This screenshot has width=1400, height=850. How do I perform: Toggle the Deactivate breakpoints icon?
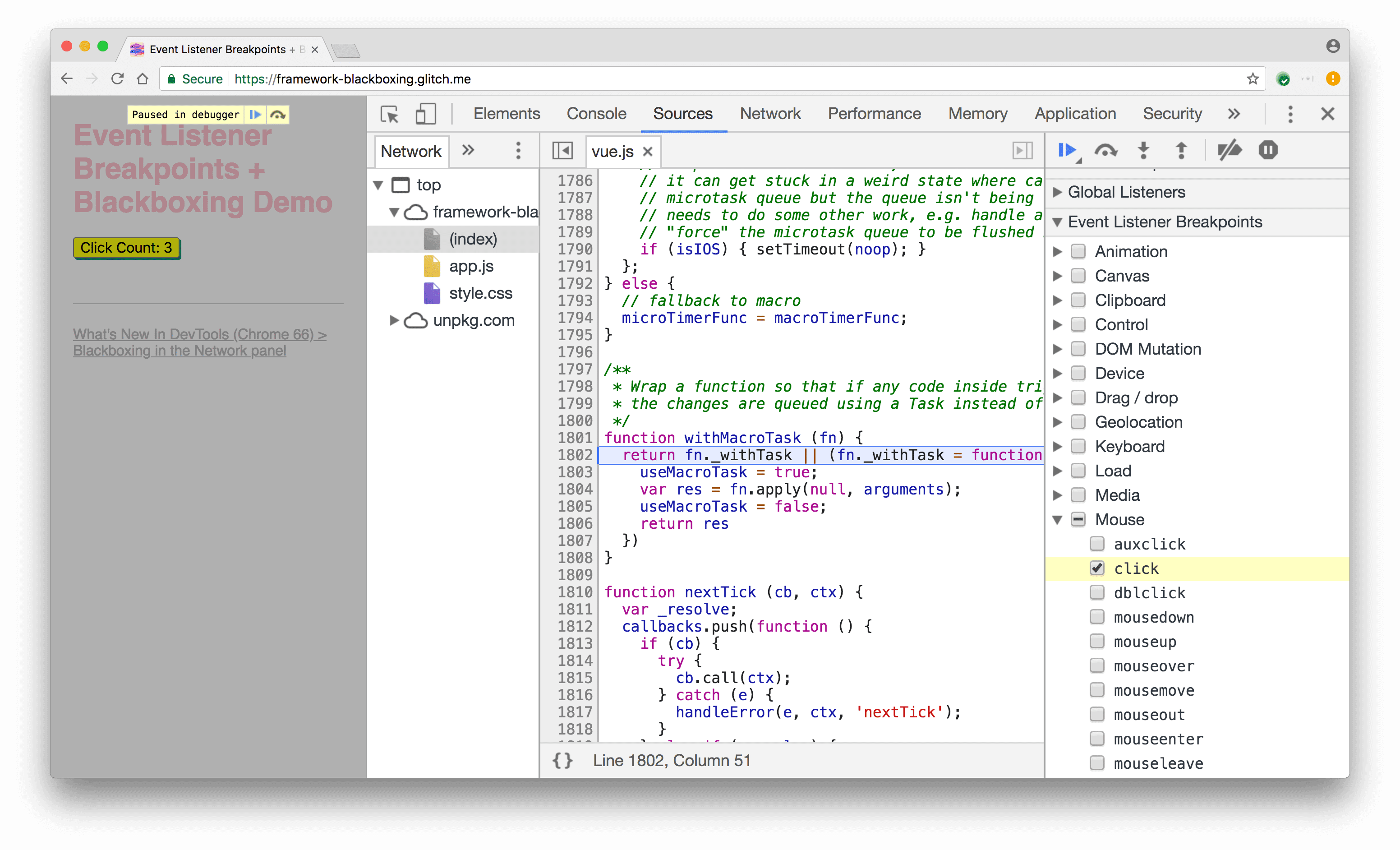(1229, 150)
